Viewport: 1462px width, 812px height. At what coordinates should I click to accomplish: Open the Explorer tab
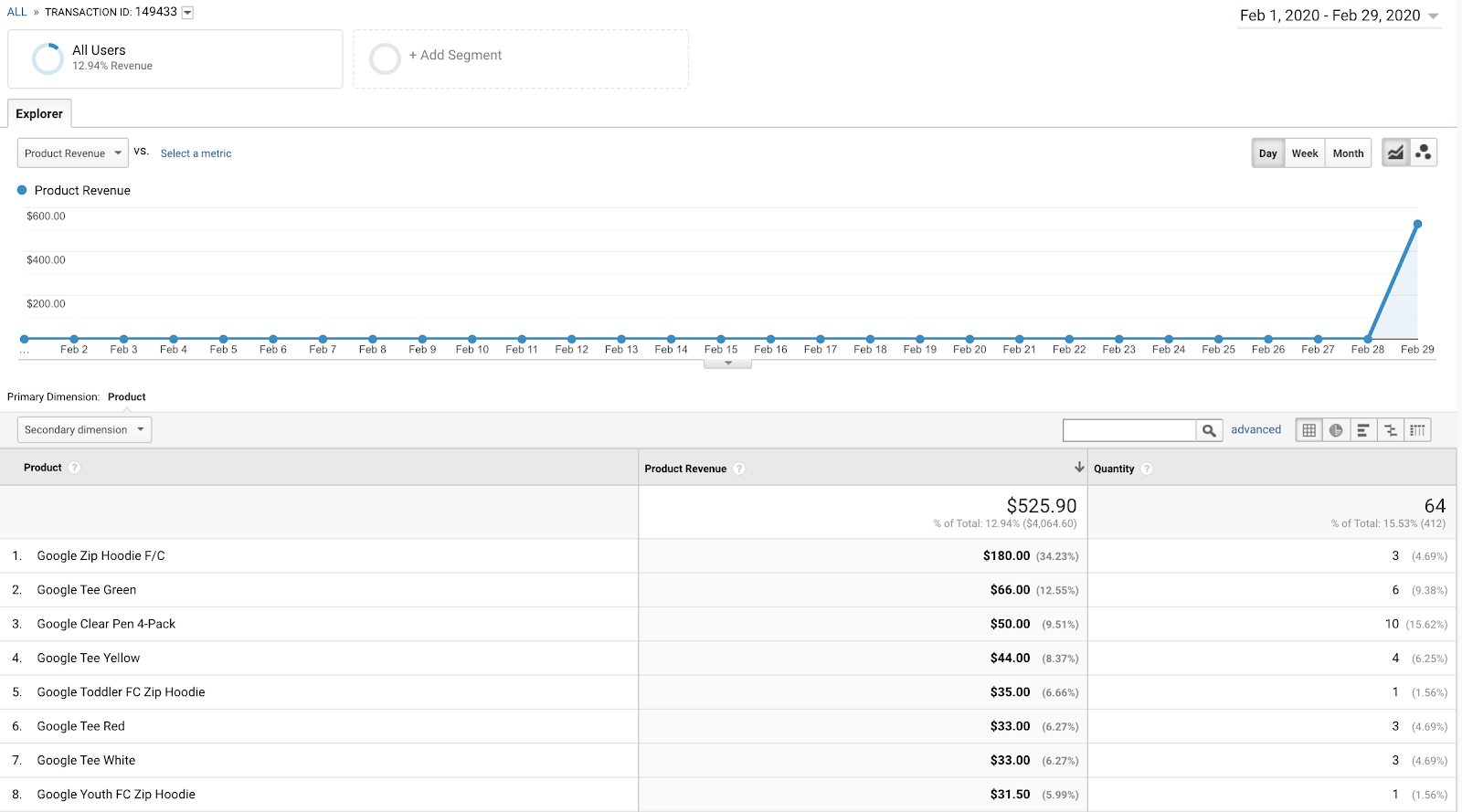[x=39, y=113]
